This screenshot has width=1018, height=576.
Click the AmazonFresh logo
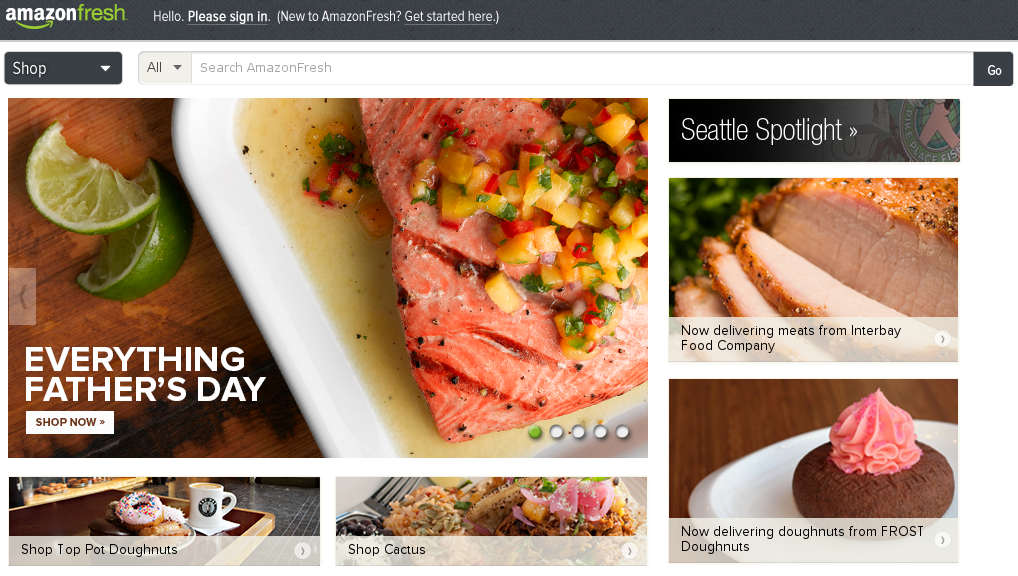(x=66, y=16)
